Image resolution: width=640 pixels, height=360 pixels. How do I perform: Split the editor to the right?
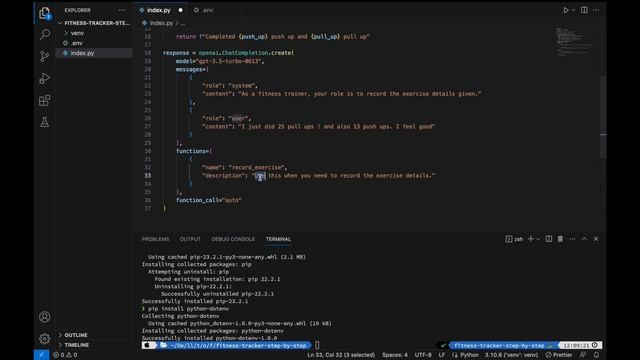[x=584, y=10]
